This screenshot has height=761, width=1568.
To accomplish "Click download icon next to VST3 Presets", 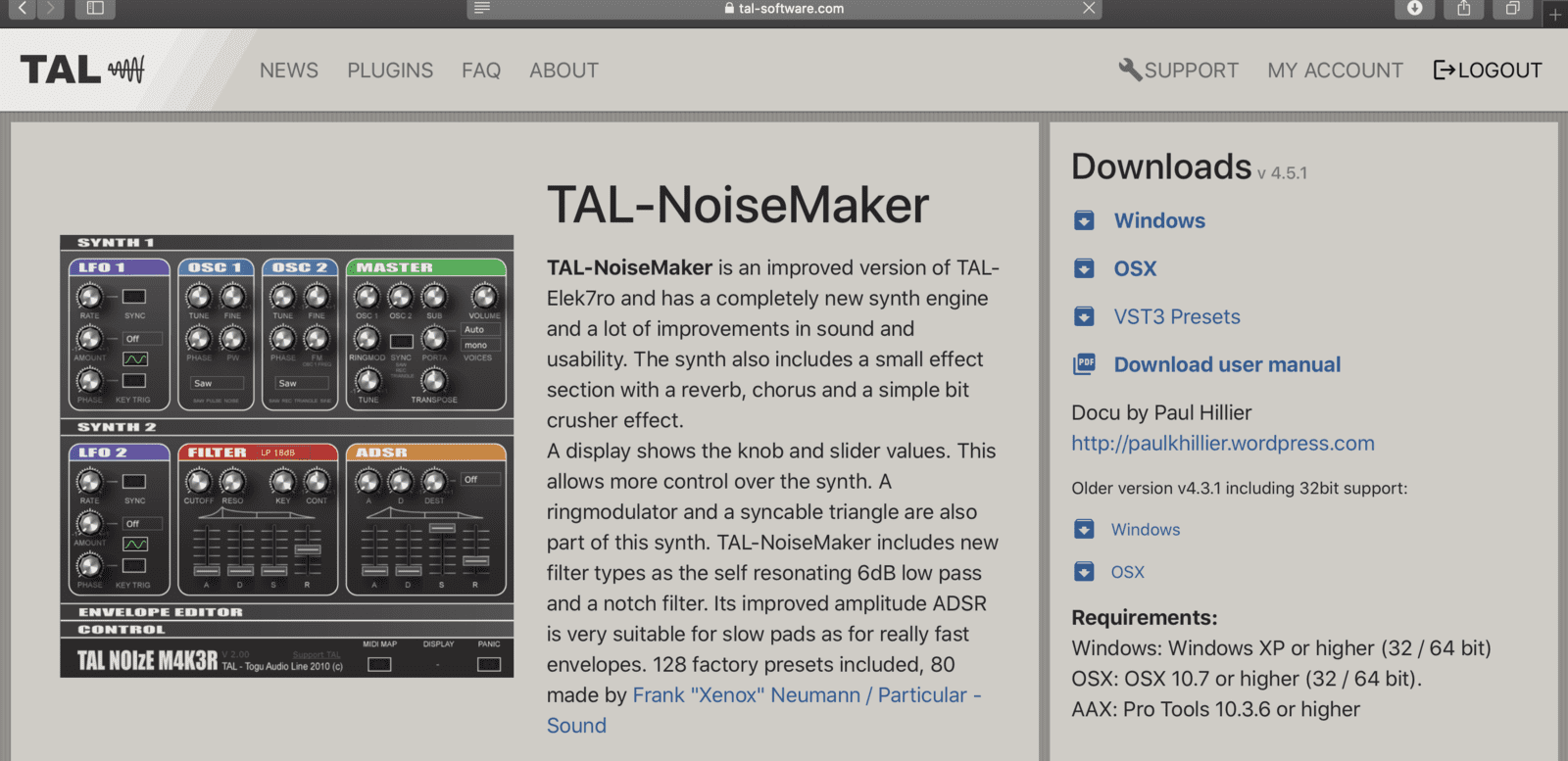I will click(x=1084, y=316).
